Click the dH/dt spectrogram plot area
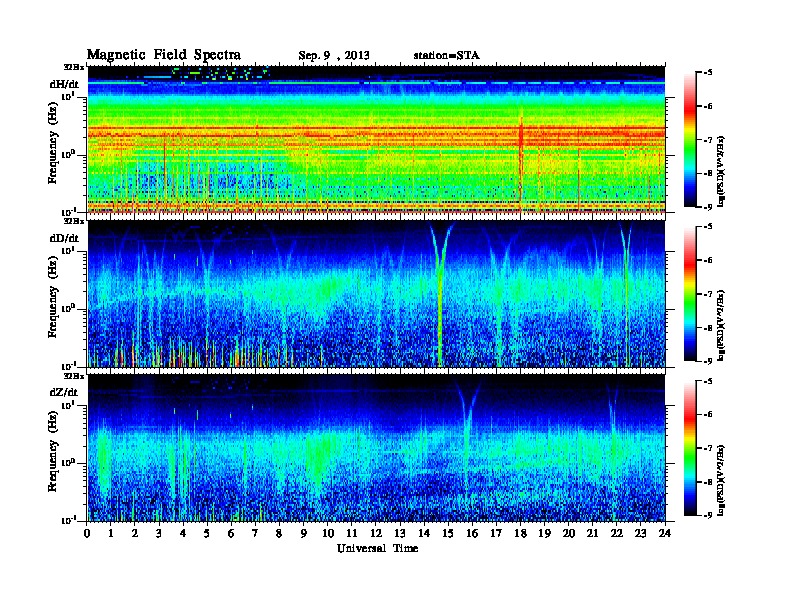792x612 pixels. click(x=376, y=139)
